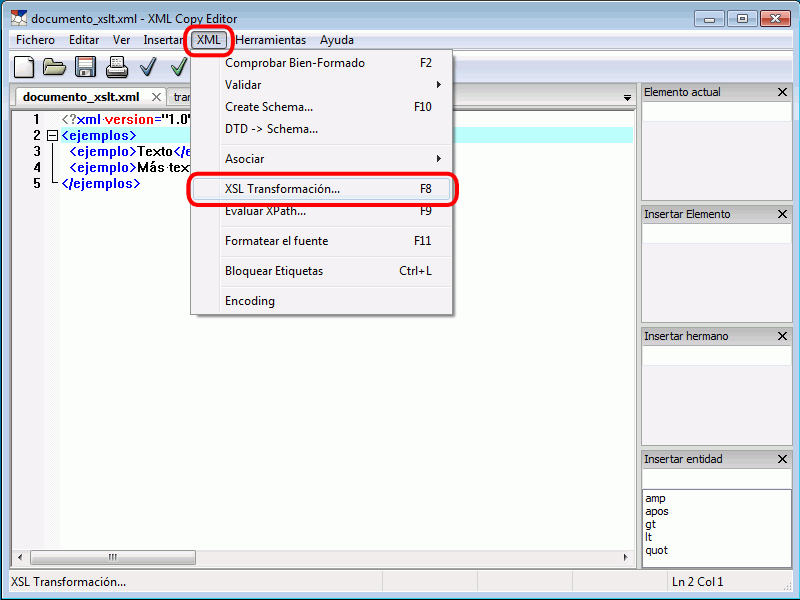Select the quot entity
This screenshot has height=600, width=800.
pos(657,550)
